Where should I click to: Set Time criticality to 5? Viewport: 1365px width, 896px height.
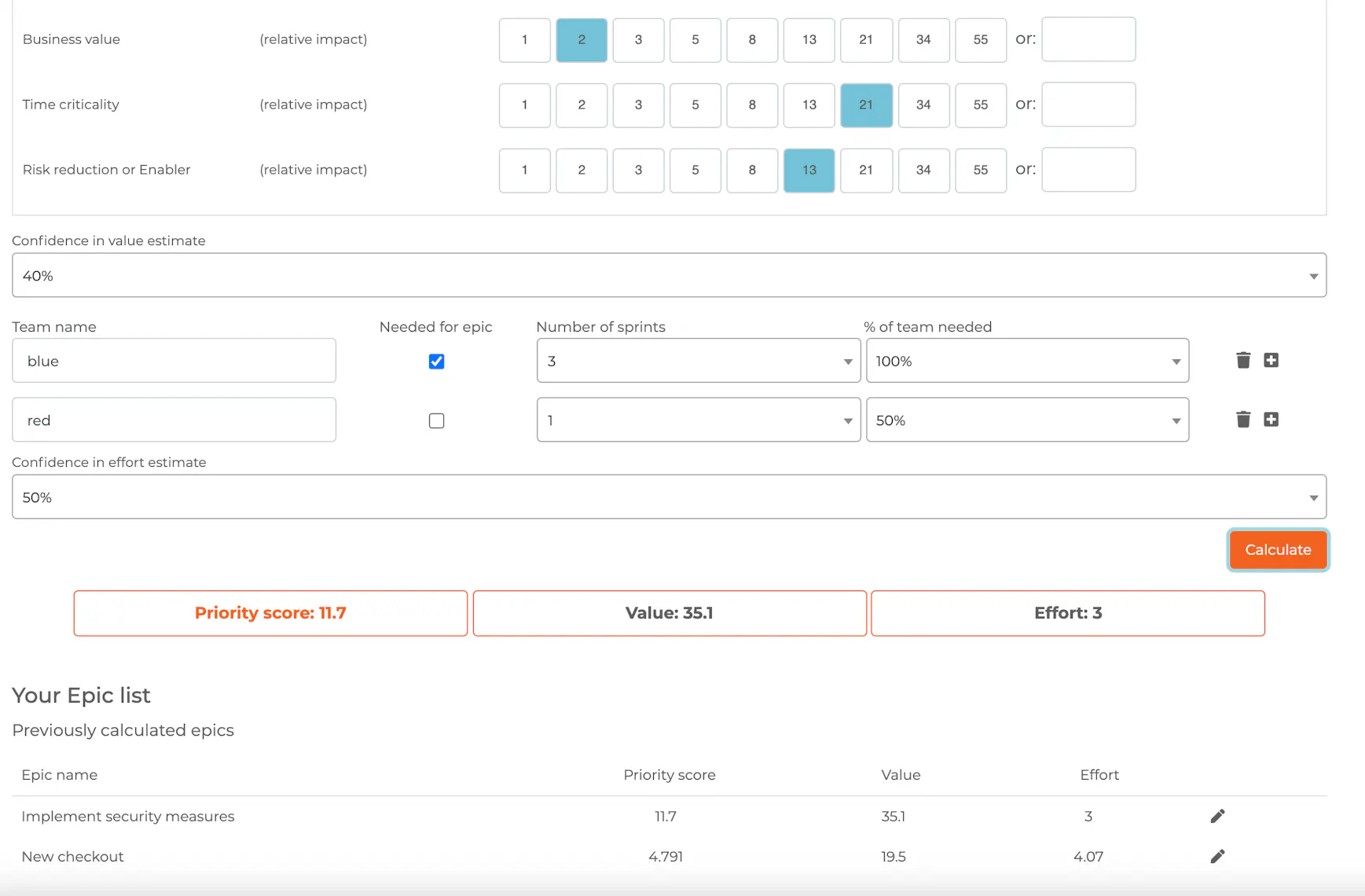(695, 105)
